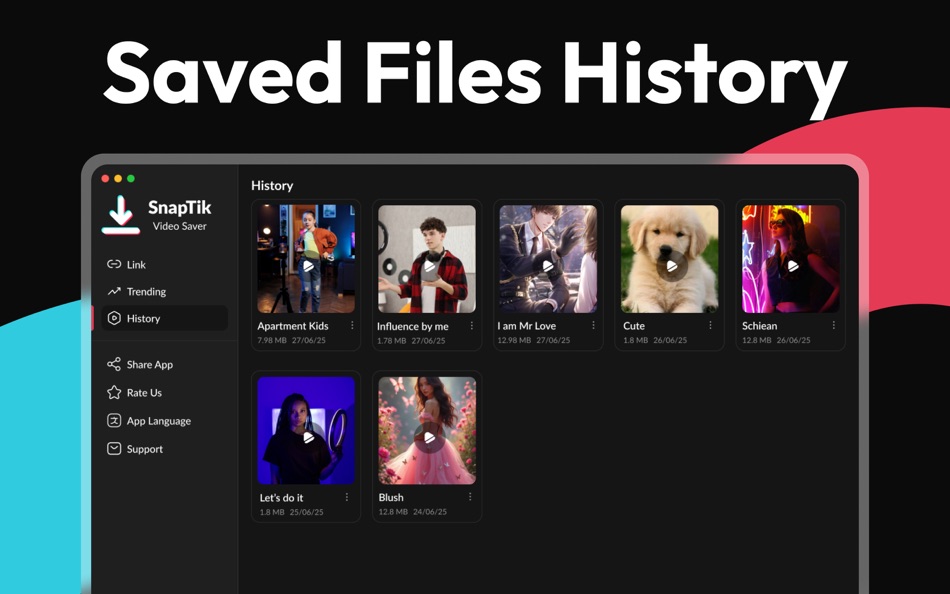
Task: Click the Apartment Kids title text
Action: (293, 326)
